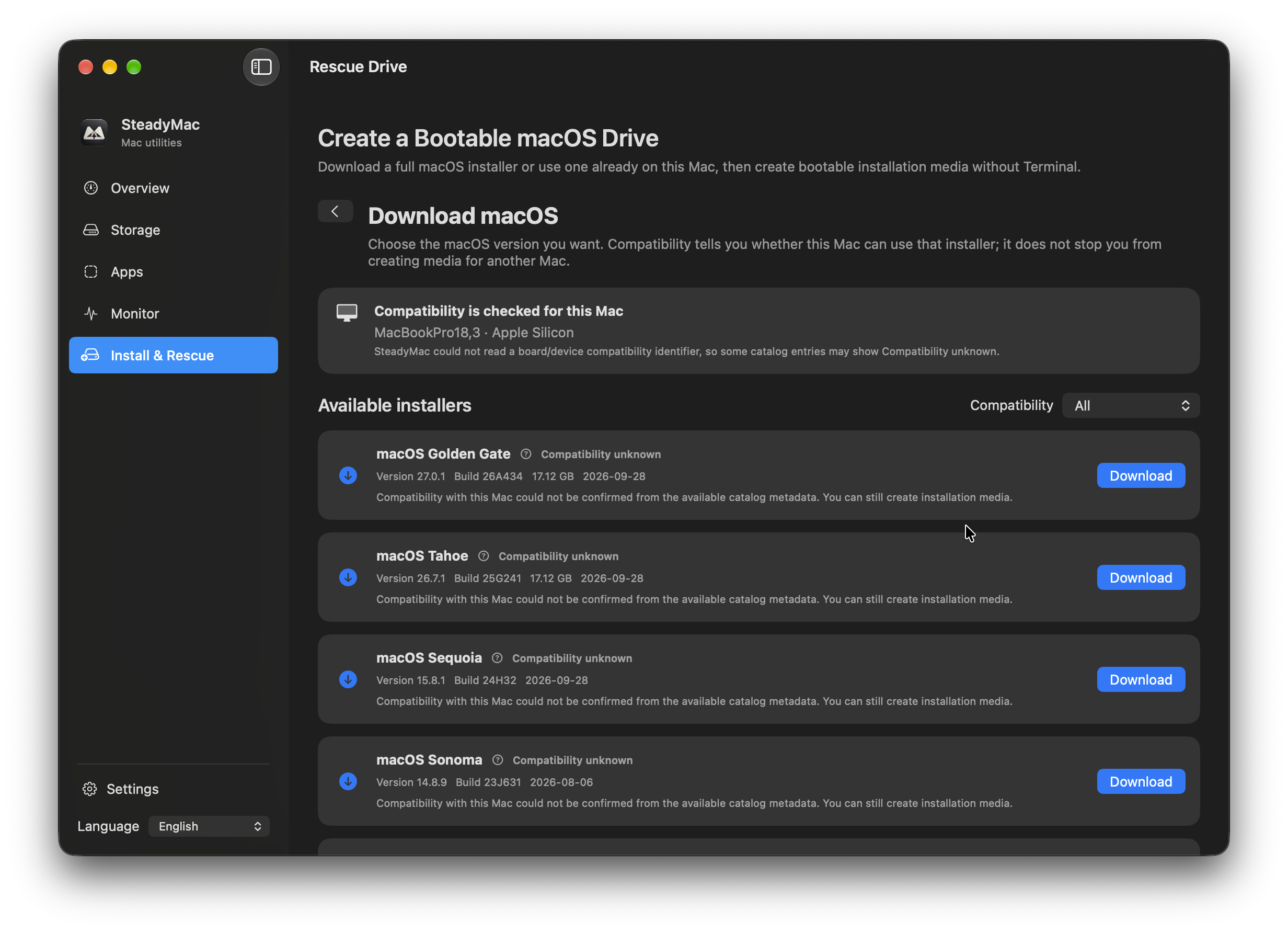Click the blue download arrow icon for Sonoma
The width and height of the screenshot is (1288, 933).
348,782
